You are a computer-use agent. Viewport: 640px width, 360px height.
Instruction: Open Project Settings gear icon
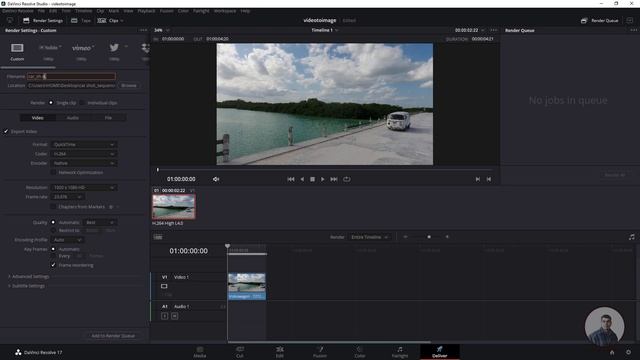629,352
